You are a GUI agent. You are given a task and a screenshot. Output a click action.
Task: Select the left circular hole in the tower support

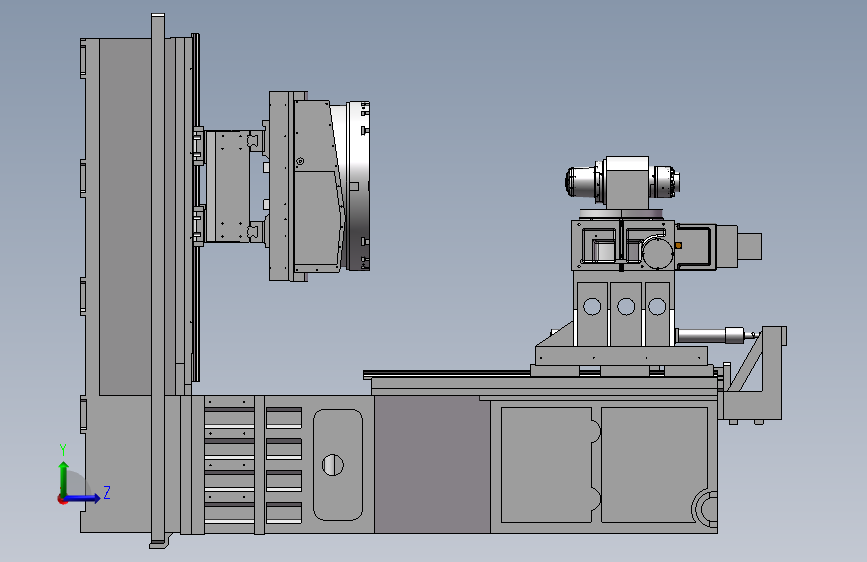click(x=592, y=306)
